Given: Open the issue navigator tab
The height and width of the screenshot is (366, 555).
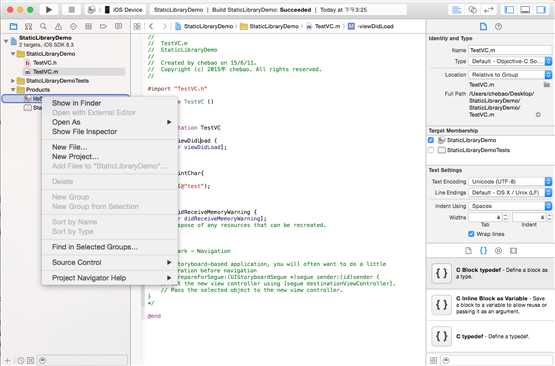Looking at the screenshot, I should click(58, 26).
